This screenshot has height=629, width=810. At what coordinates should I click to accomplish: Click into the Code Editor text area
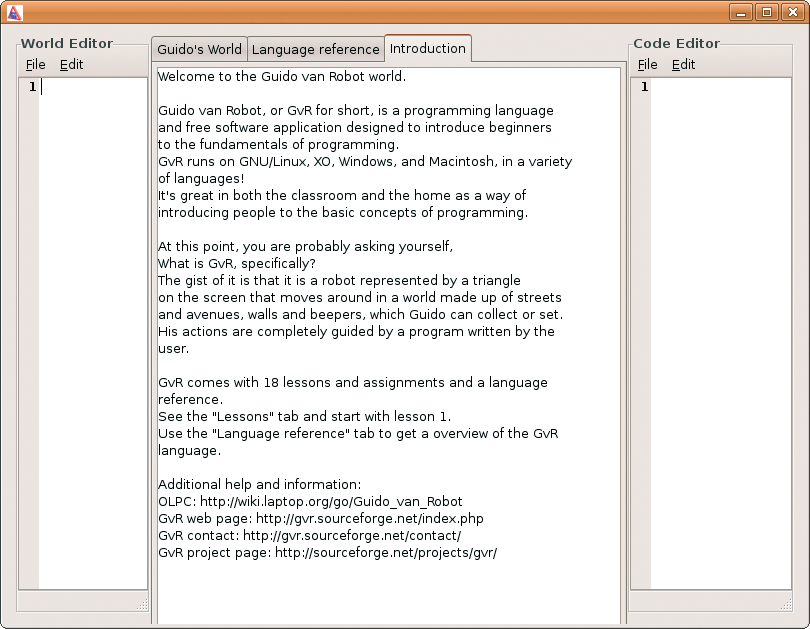coord(721,333)
